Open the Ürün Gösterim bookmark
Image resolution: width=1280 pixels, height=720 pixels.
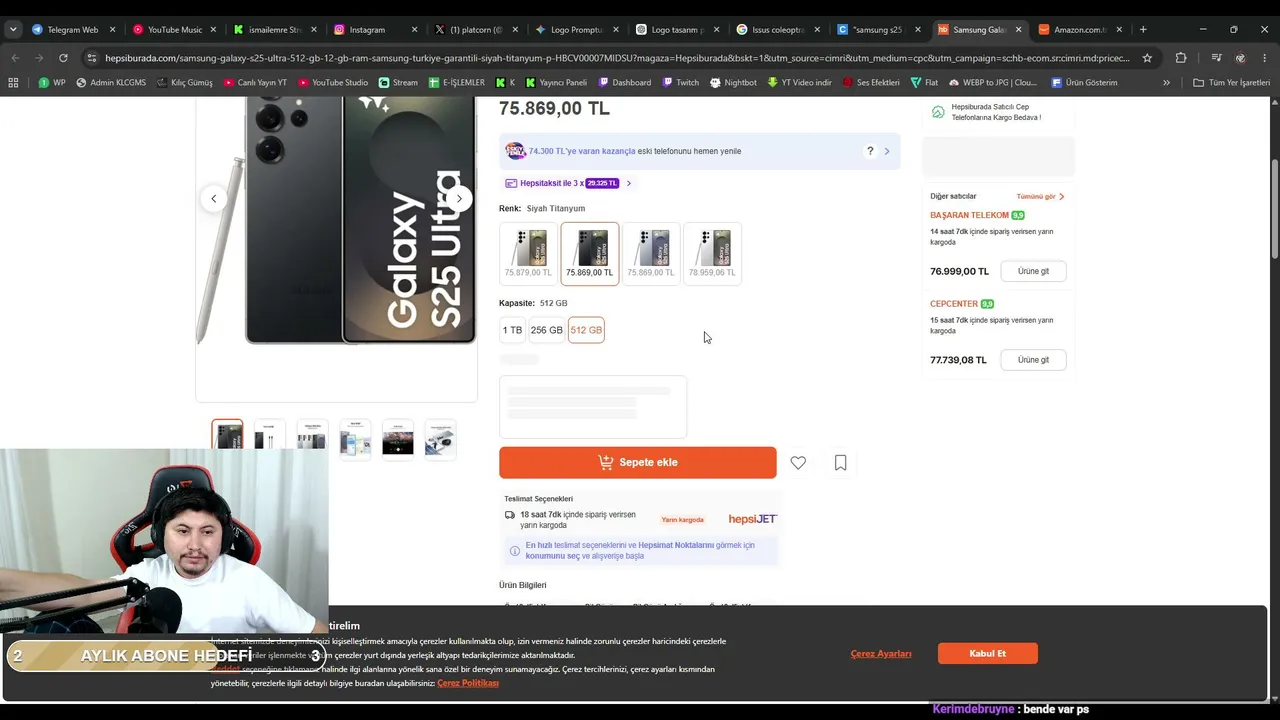1085,83
